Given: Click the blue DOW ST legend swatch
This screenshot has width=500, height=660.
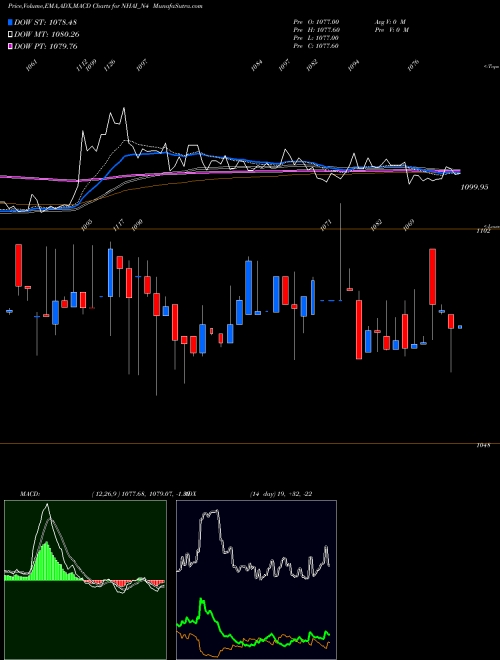Looking at the screenshot, I should [11, 22].
